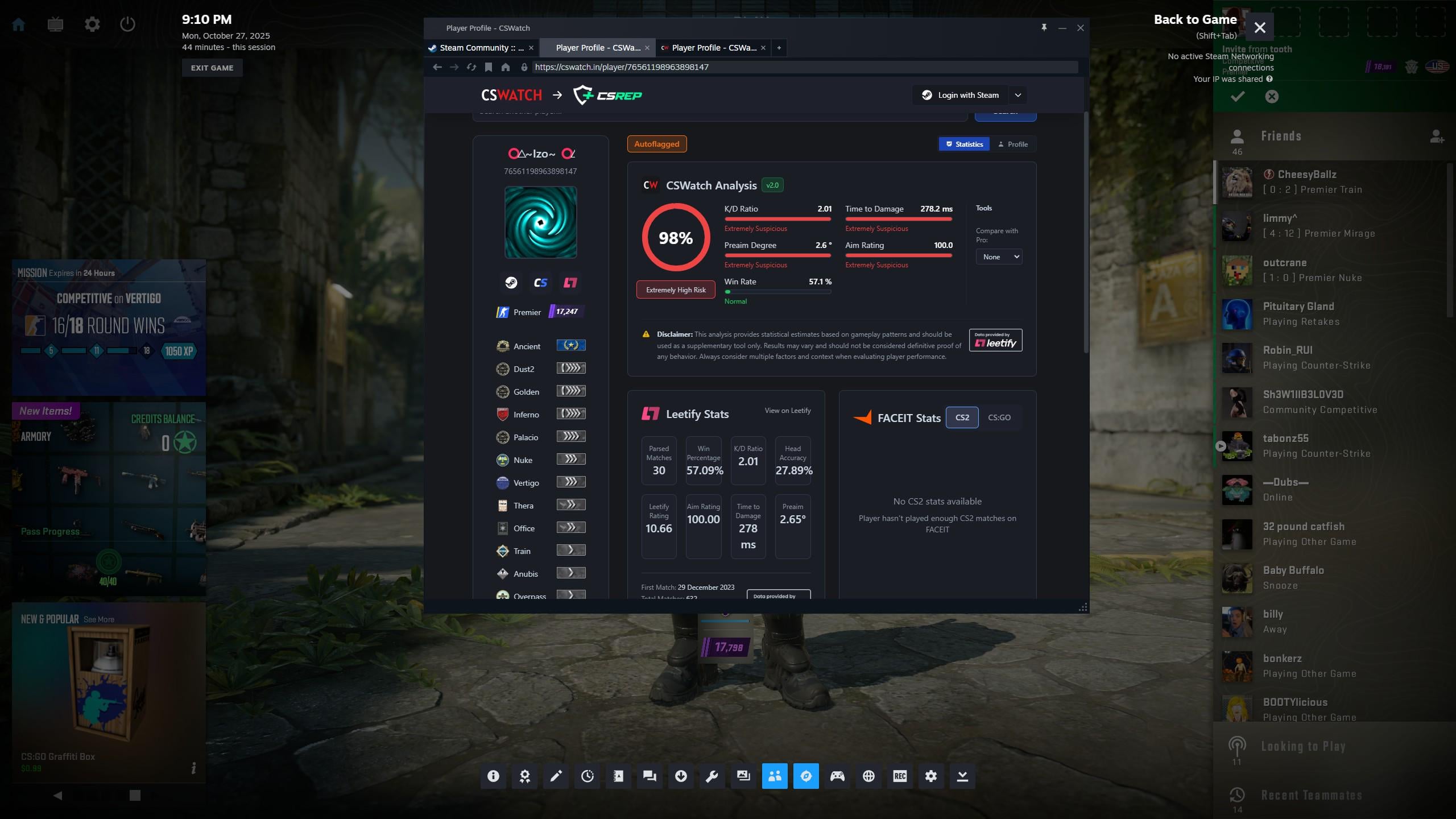
Task: Select CS2 in FACEIT Stats
Action: [x=962, y=417]
